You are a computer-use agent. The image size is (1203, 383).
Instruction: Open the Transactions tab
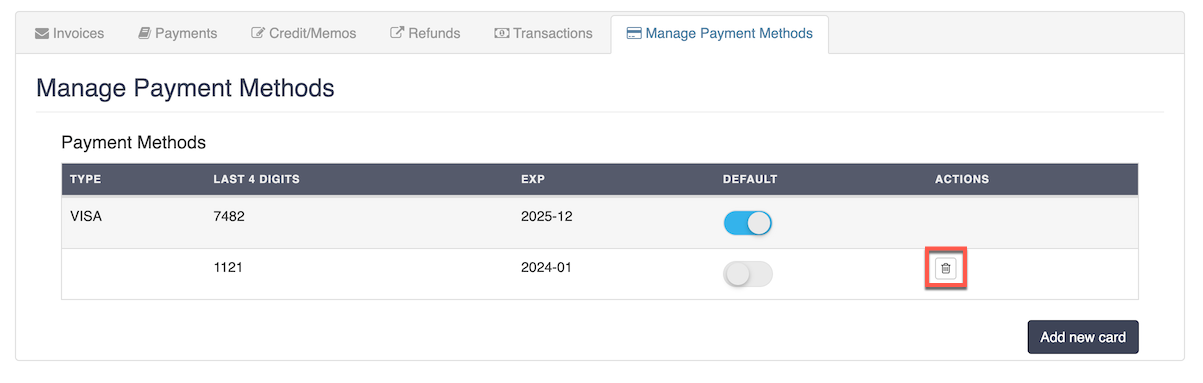pos(544,33)
